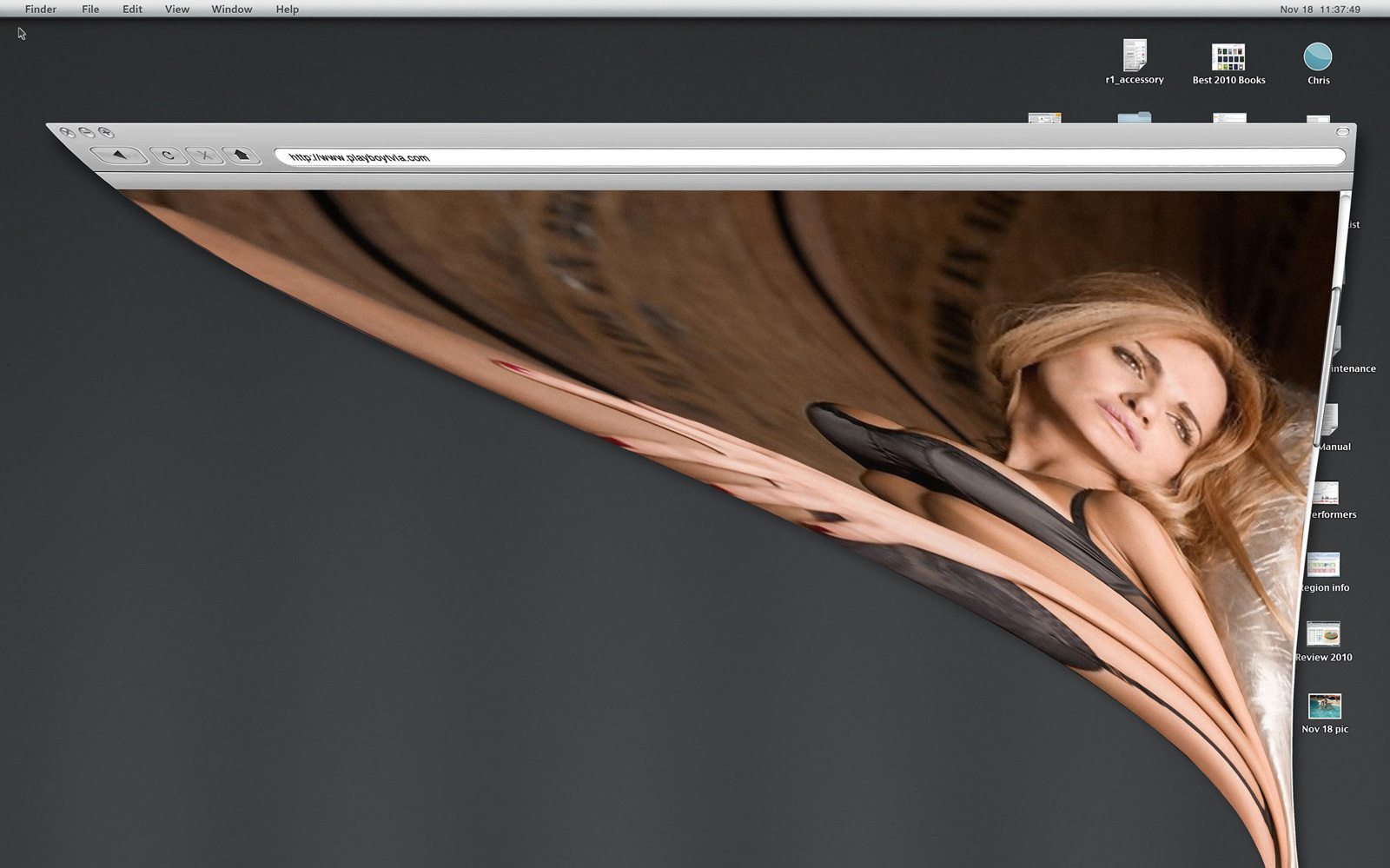Click the browser reload button
Screen dimensions: 1390x868
coord(168,156)
